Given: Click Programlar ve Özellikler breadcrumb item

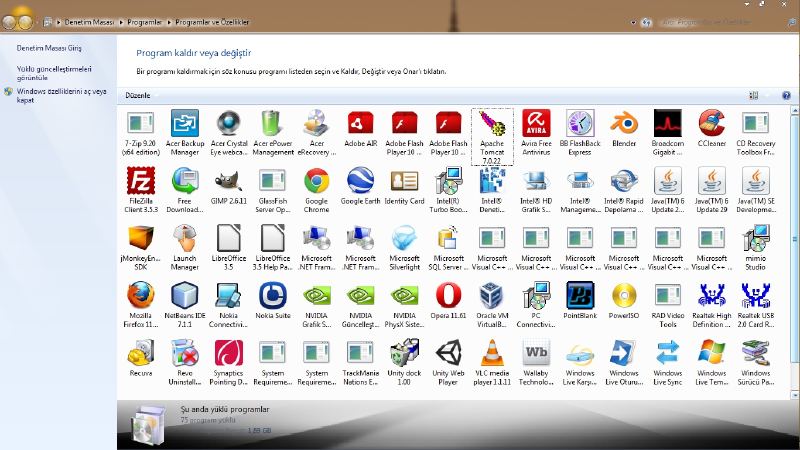Looking at the screenshot, I should pos(212,22).
